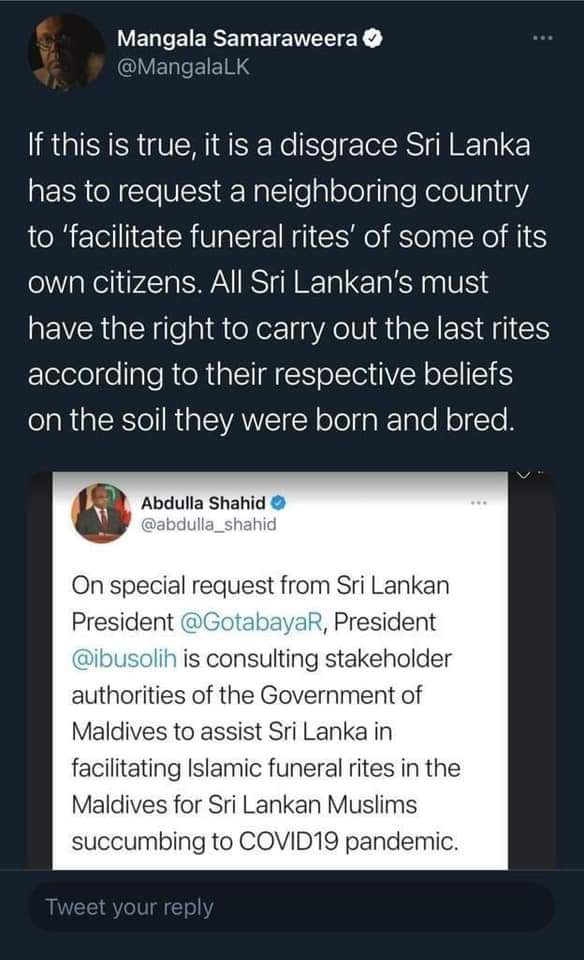584x960 pixels.
Task: Focus the Tweet your reply field
Action: coord(291,907)
